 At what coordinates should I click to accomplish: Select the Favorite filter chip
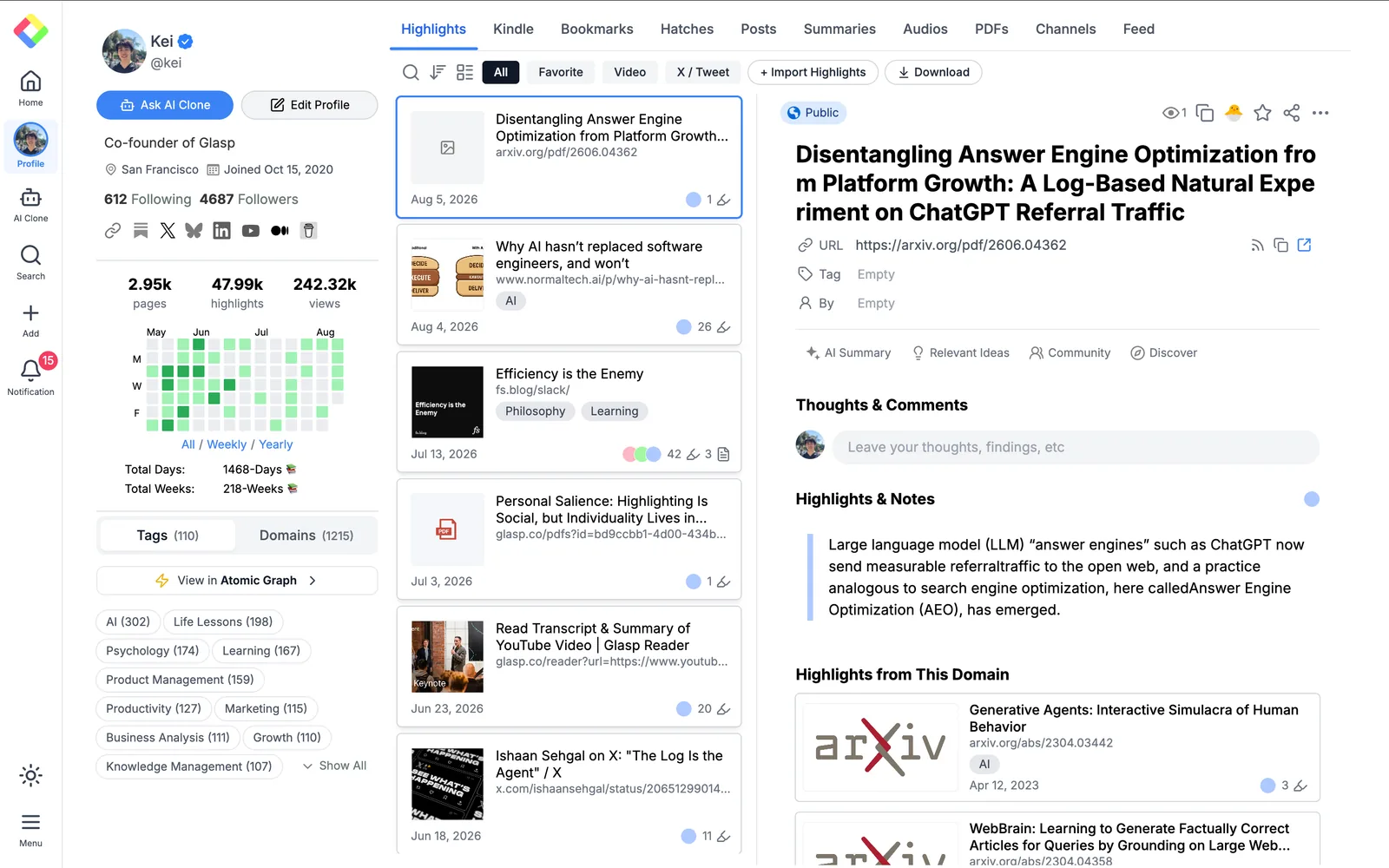pos(561,72)
